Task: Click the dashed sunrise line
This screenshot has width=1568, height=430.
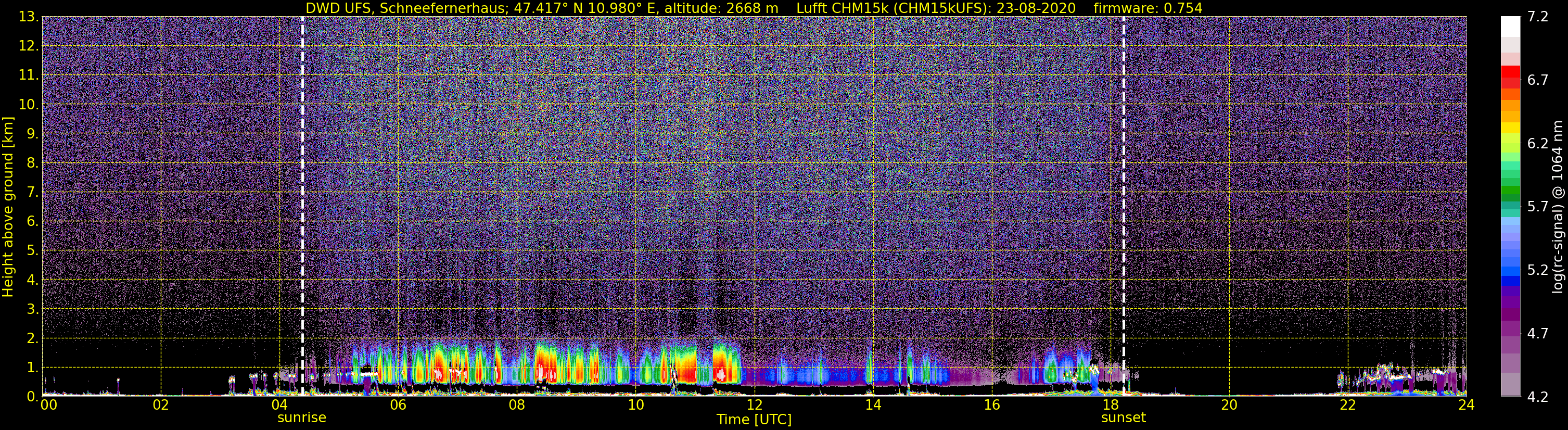Action: (302, 207)
